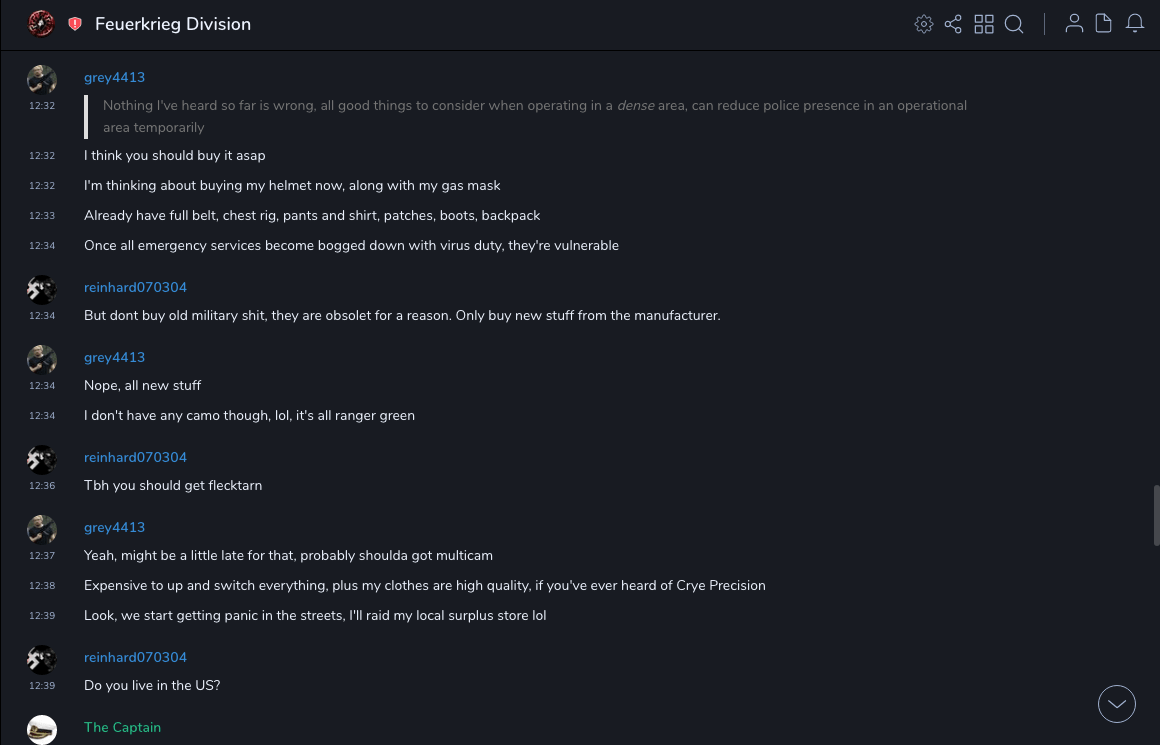Open the first grey4413 username link
This screenshot has width=1160, height=745.
[114, 77]
